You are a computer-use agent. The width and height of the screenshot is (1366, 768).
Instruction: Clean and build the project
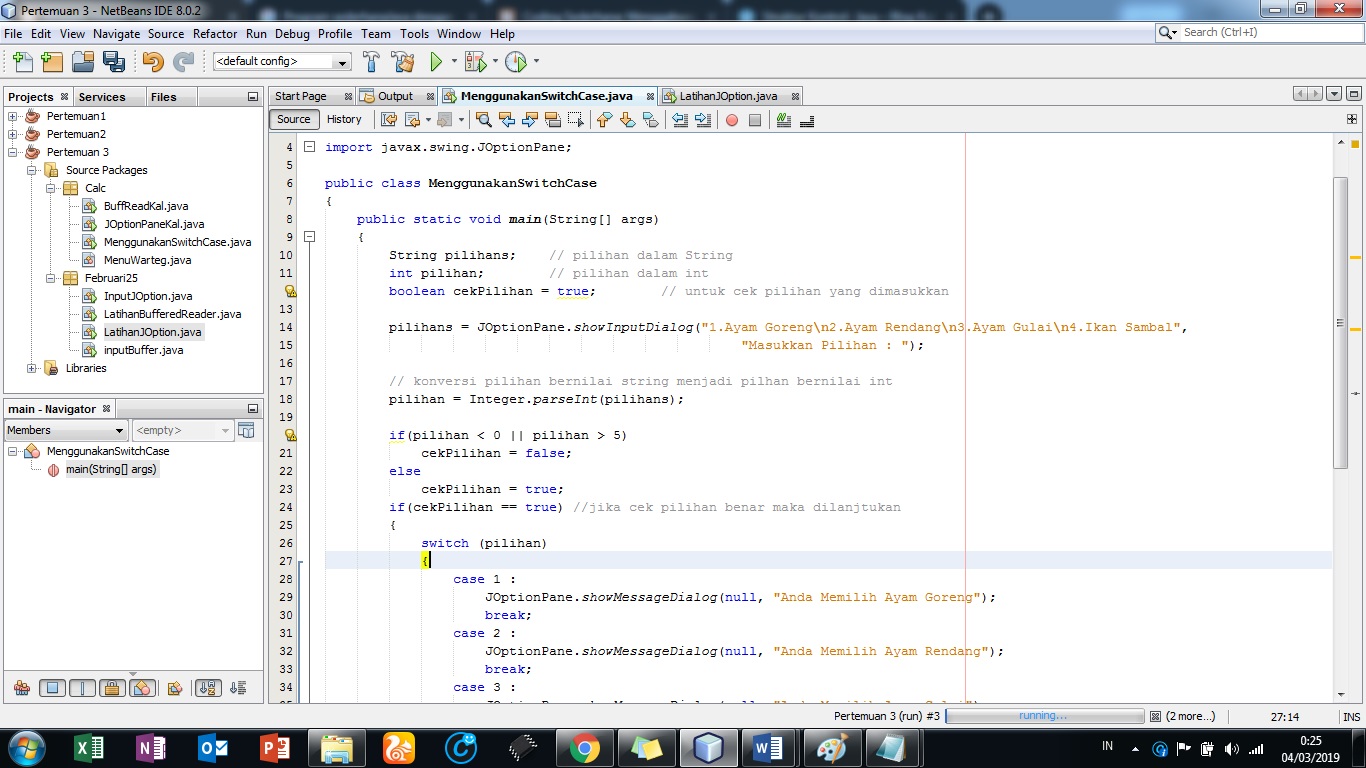coord(402,61)
